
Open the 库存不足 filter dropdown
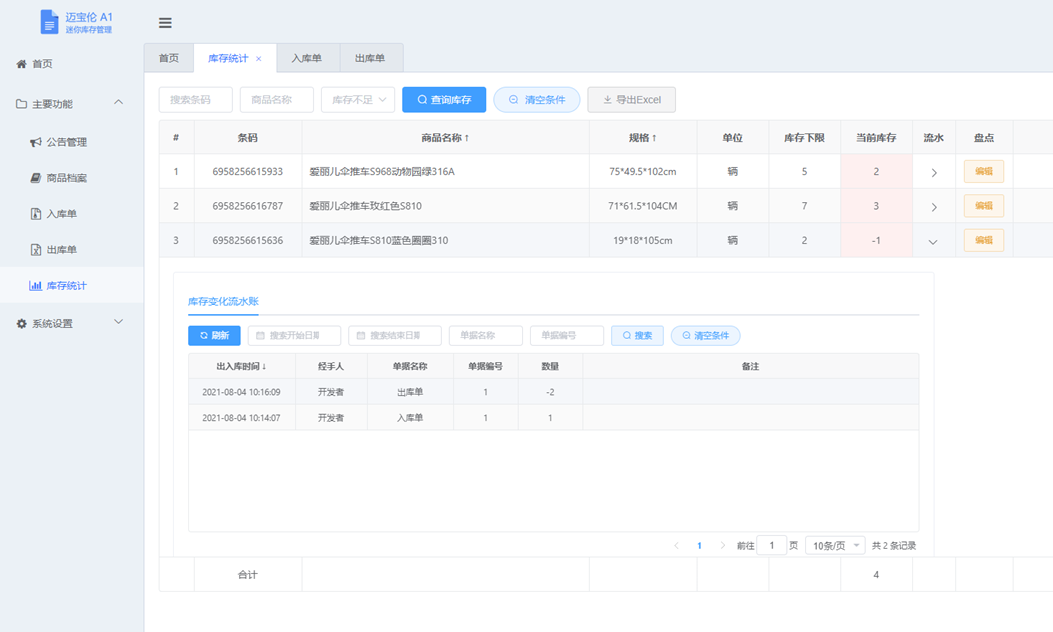click(358, 99)
